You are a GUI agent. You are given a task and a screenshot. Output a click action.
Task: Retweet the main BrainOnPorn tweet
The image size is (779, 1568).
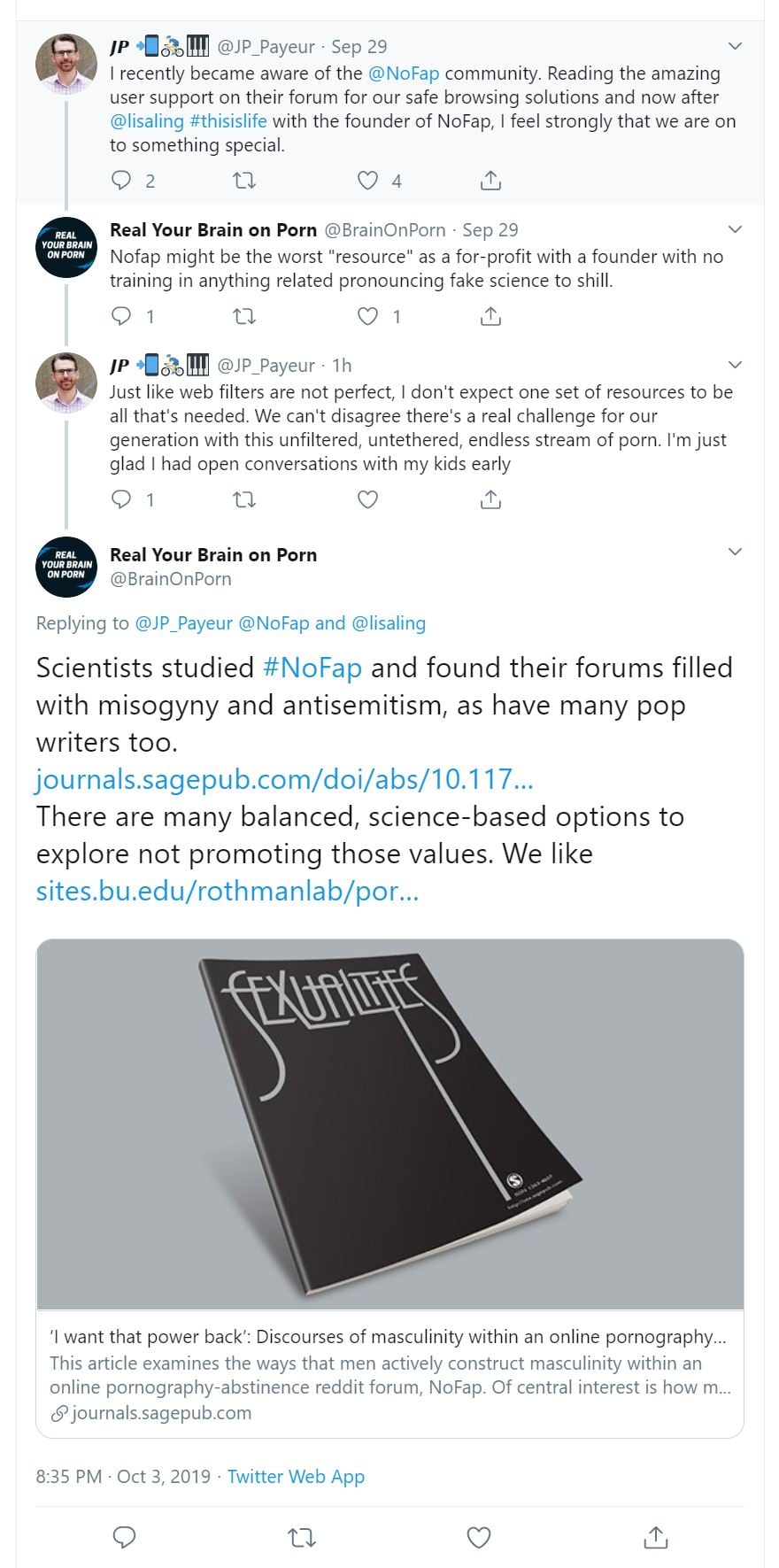[x=302, y=1538]
